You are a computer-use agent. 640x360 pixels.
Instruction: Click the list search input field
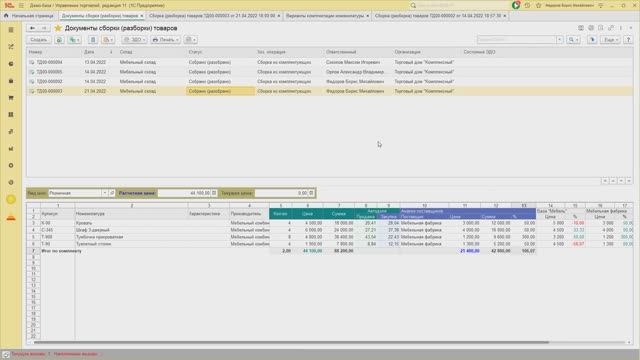(516, 40)
